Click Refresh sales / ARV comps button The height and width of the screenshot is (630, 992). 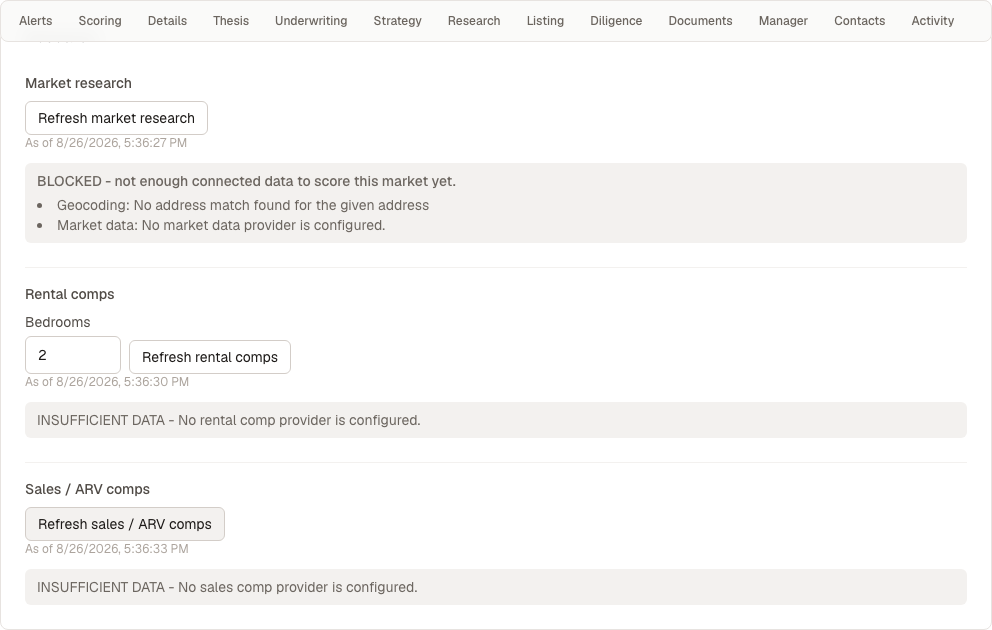pos(125,524)
